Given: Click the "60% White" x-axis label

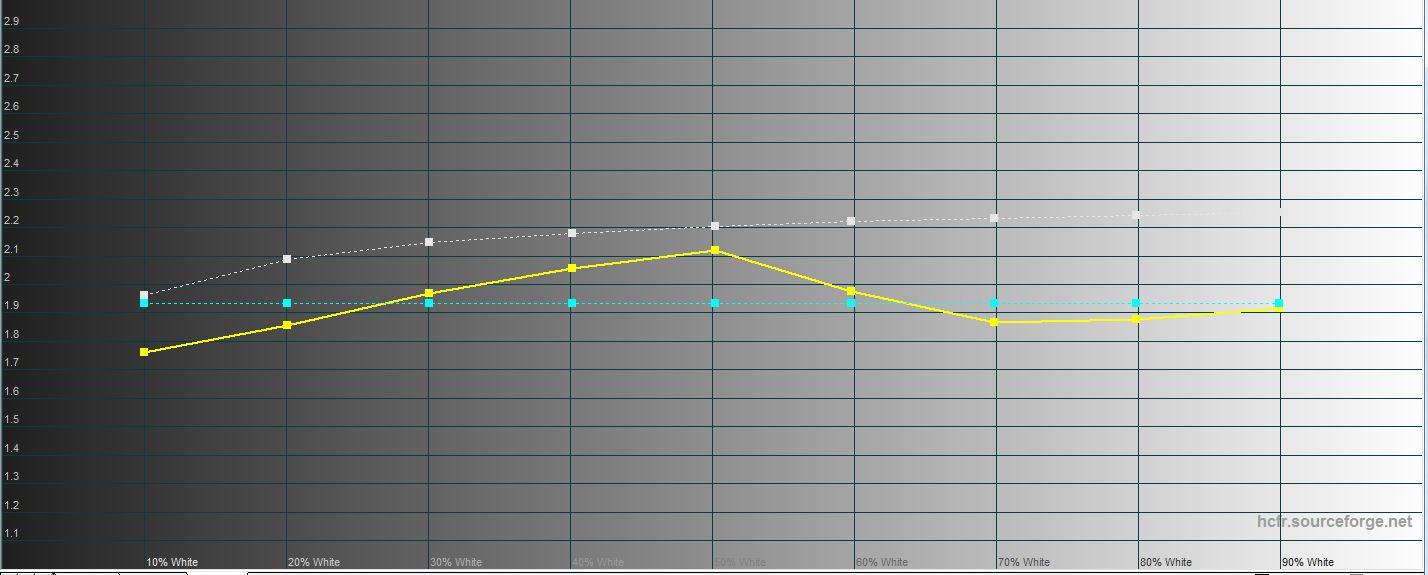Looking at the screenshot, I should tap(882, 562).
